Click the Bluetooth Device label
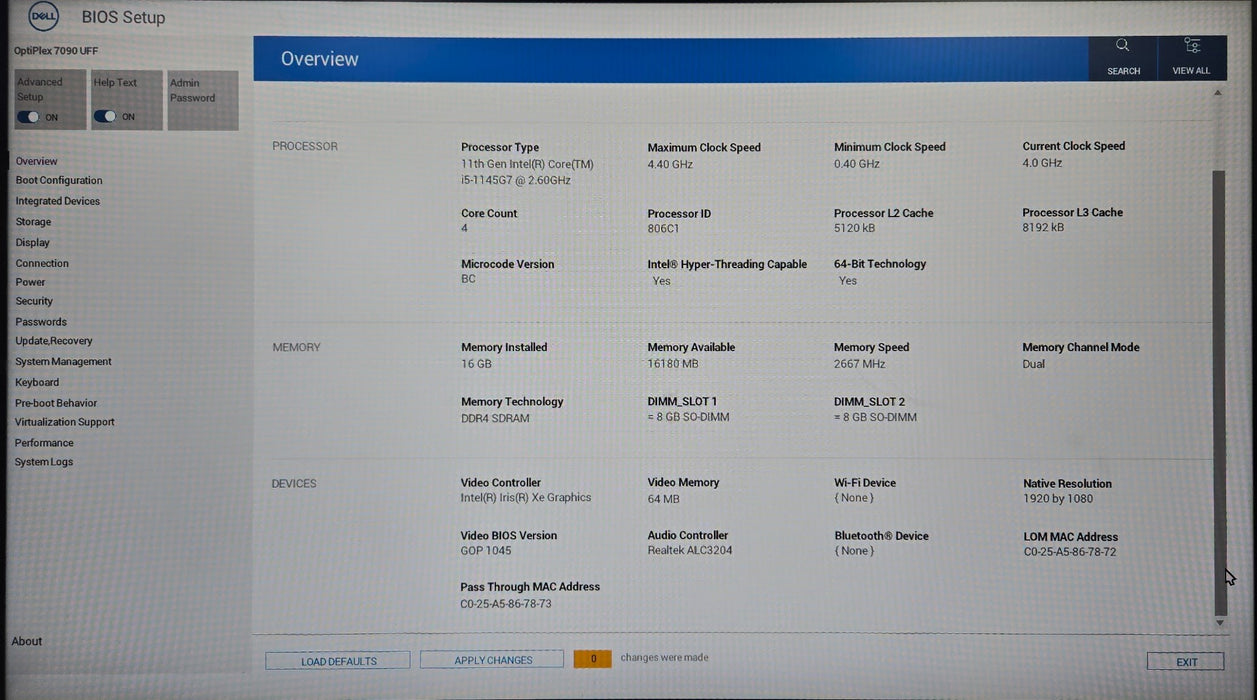 881,536
